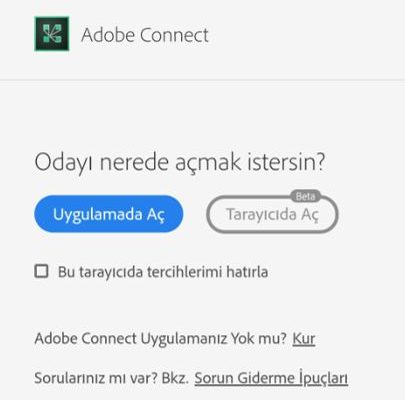
Task: Follow the Kur install link
Action: (x=304, y=339)
